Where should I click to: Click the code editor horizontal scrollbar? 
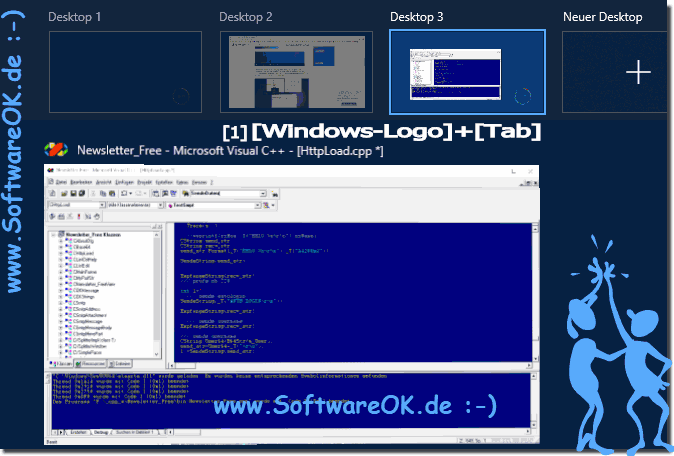[350, 366]
